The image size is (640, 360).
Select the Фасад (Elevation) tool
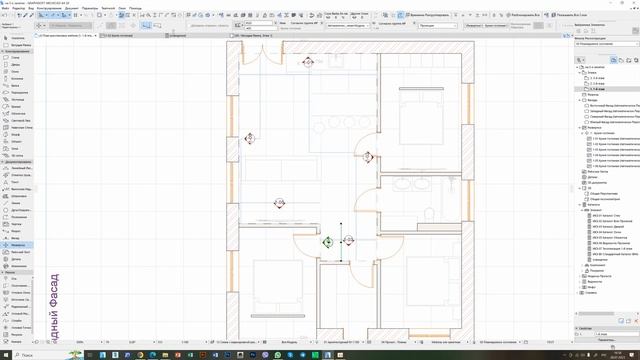(16, 238)
